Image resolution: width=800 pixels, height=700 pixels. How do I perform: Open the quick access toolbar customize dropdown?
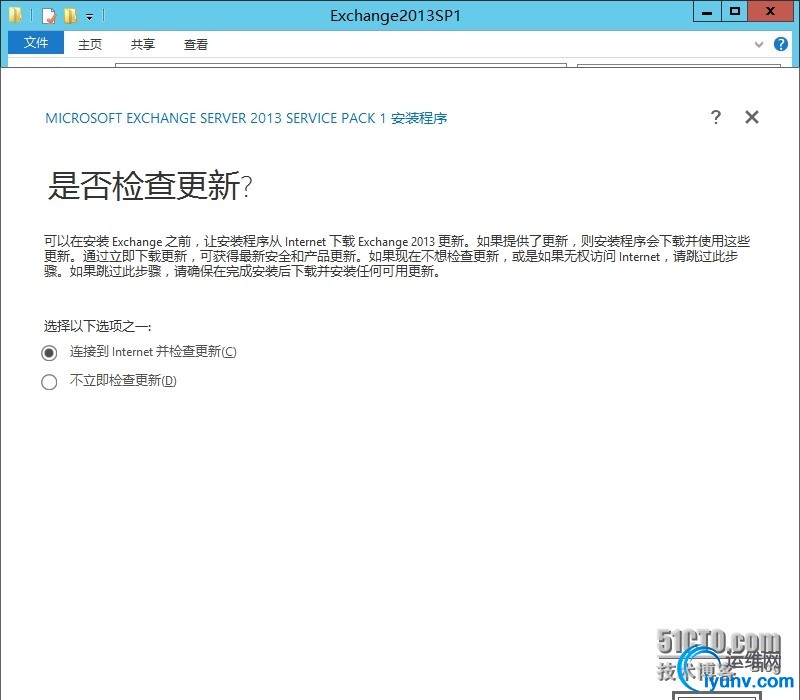[89, 16]
